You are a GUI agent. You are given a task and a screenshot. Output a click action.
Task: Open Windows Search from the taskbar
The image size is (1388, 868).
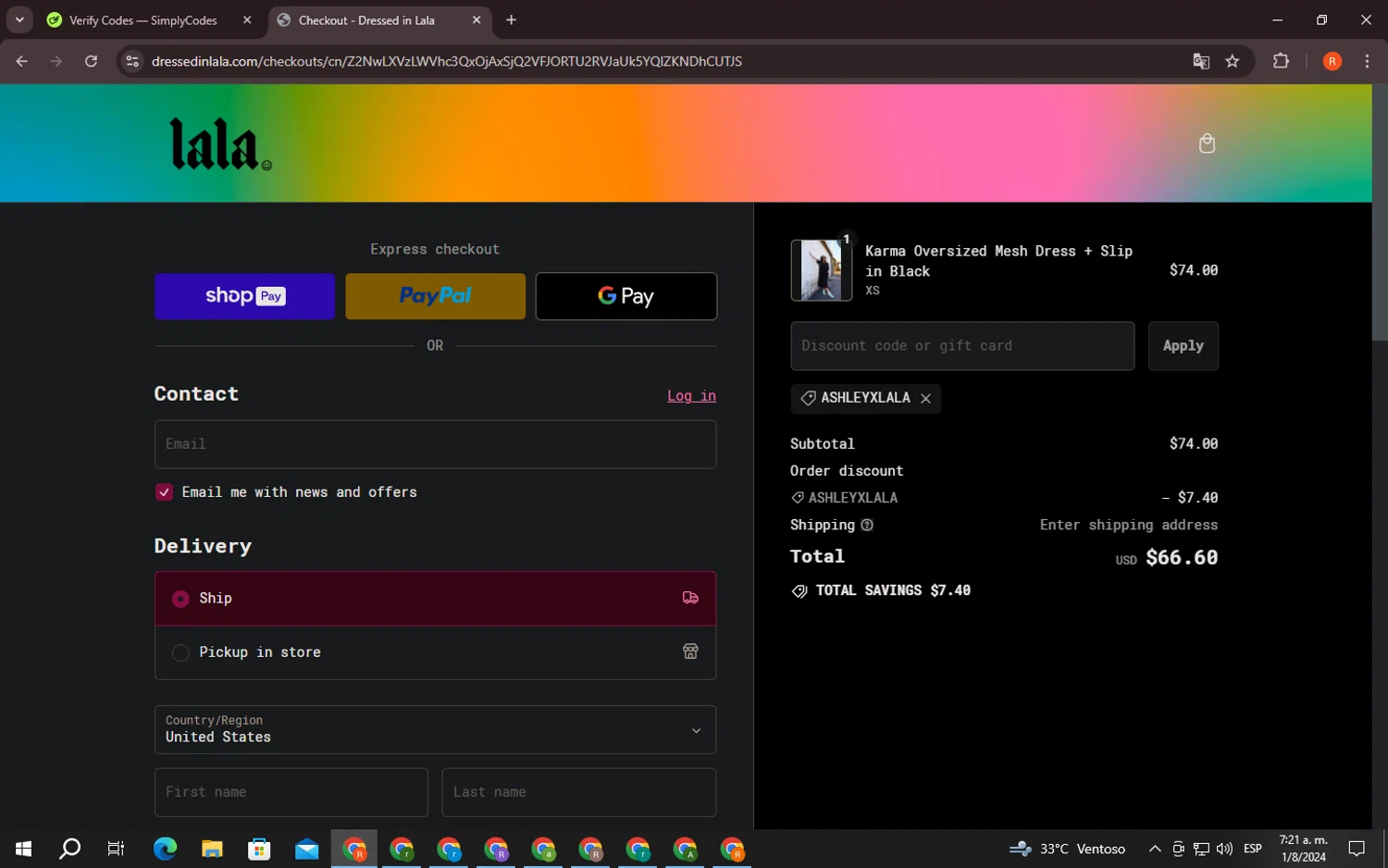[x=69, y=849]
